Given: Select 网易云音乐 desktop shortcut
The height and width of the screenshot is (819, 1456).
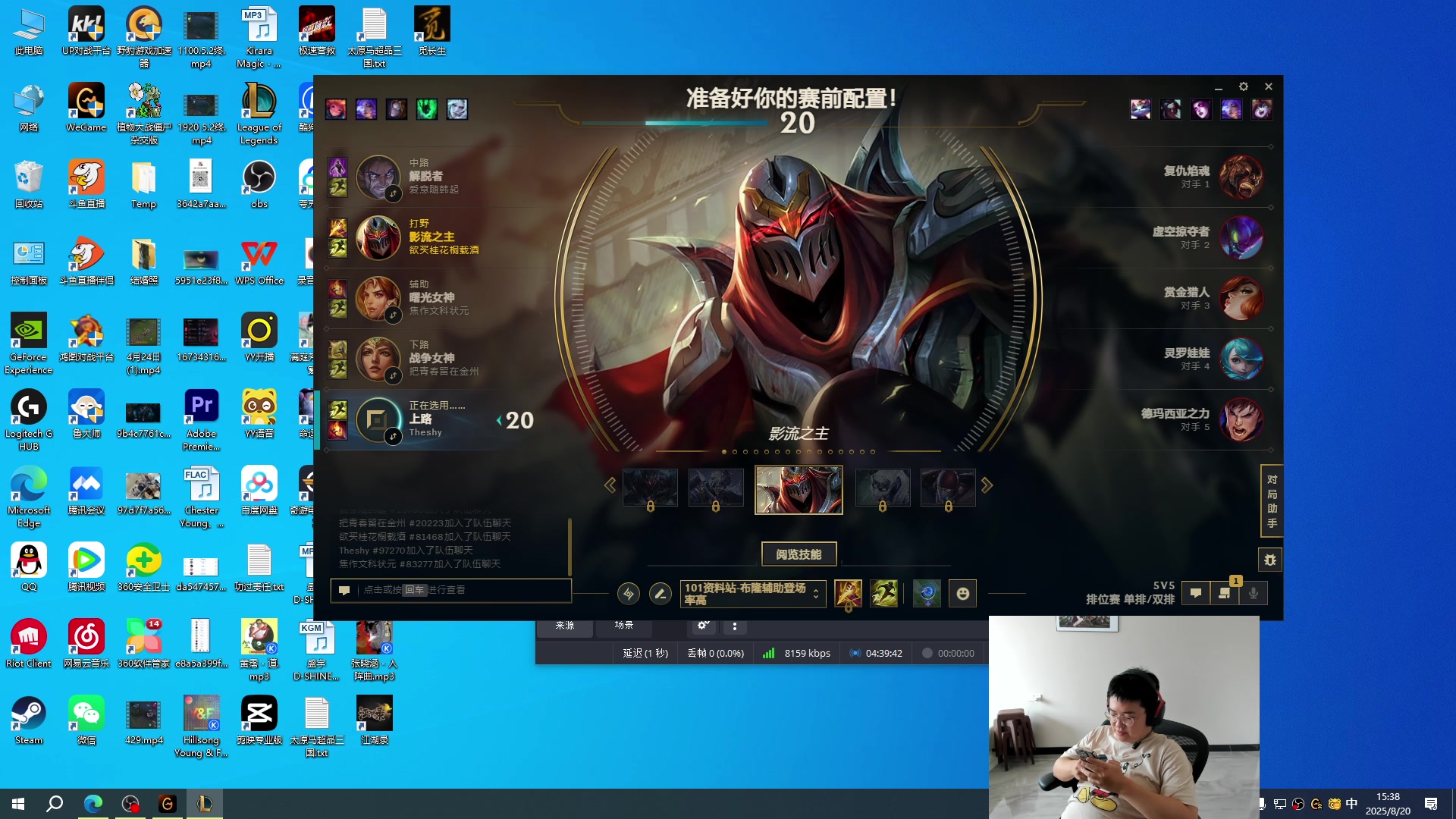Looking at the screenshot, I should pos(86,644).
